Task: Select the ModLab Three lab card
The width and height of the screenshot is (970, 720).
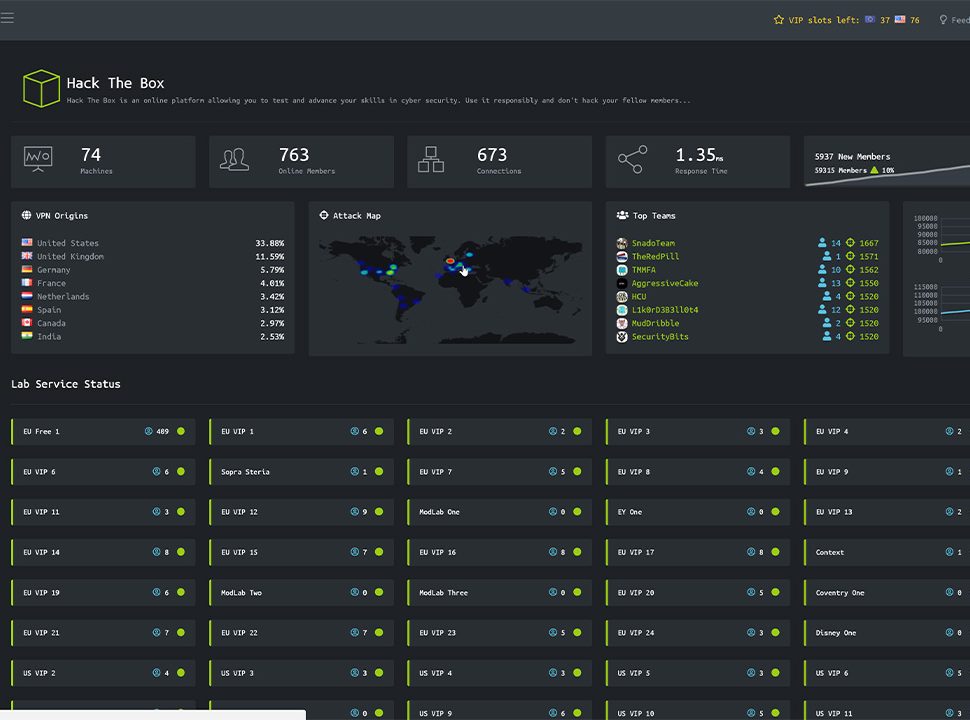Action: pyautogui.click(x=499, y=593)
